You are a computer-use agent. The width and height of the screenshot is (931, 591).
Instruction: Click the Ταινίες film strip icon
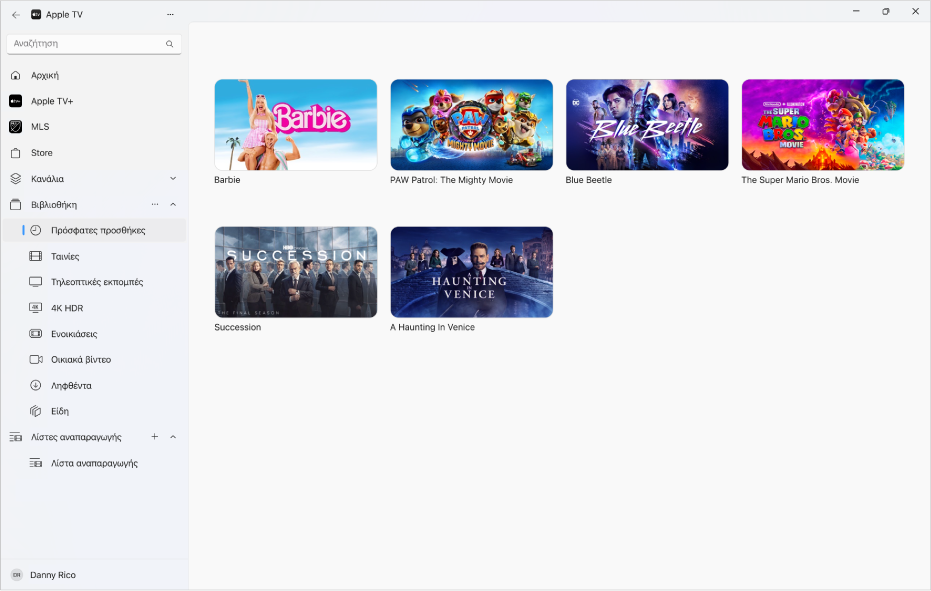(x=36, y=256)
